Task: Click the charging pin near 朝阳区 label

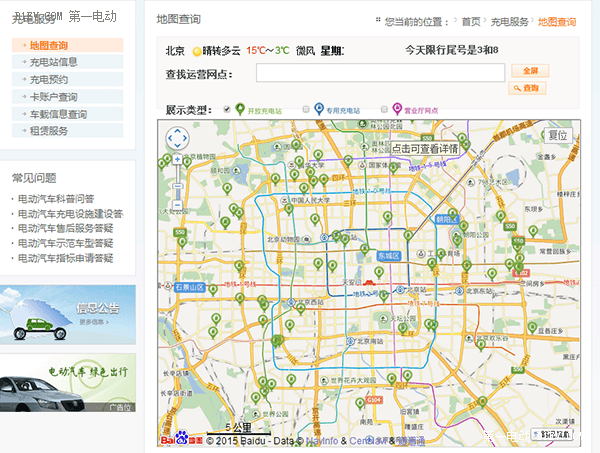Action: [453, 213]
